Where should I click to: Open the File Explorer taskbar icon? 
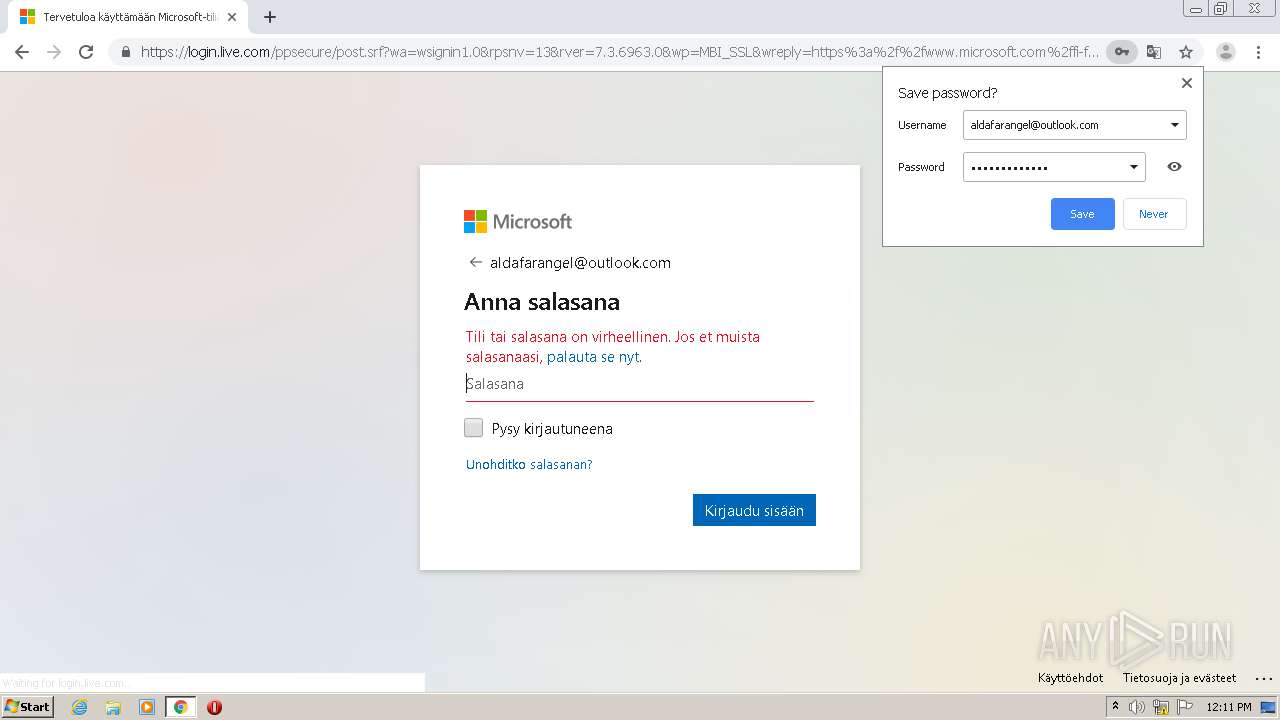[x=113, y=707]
